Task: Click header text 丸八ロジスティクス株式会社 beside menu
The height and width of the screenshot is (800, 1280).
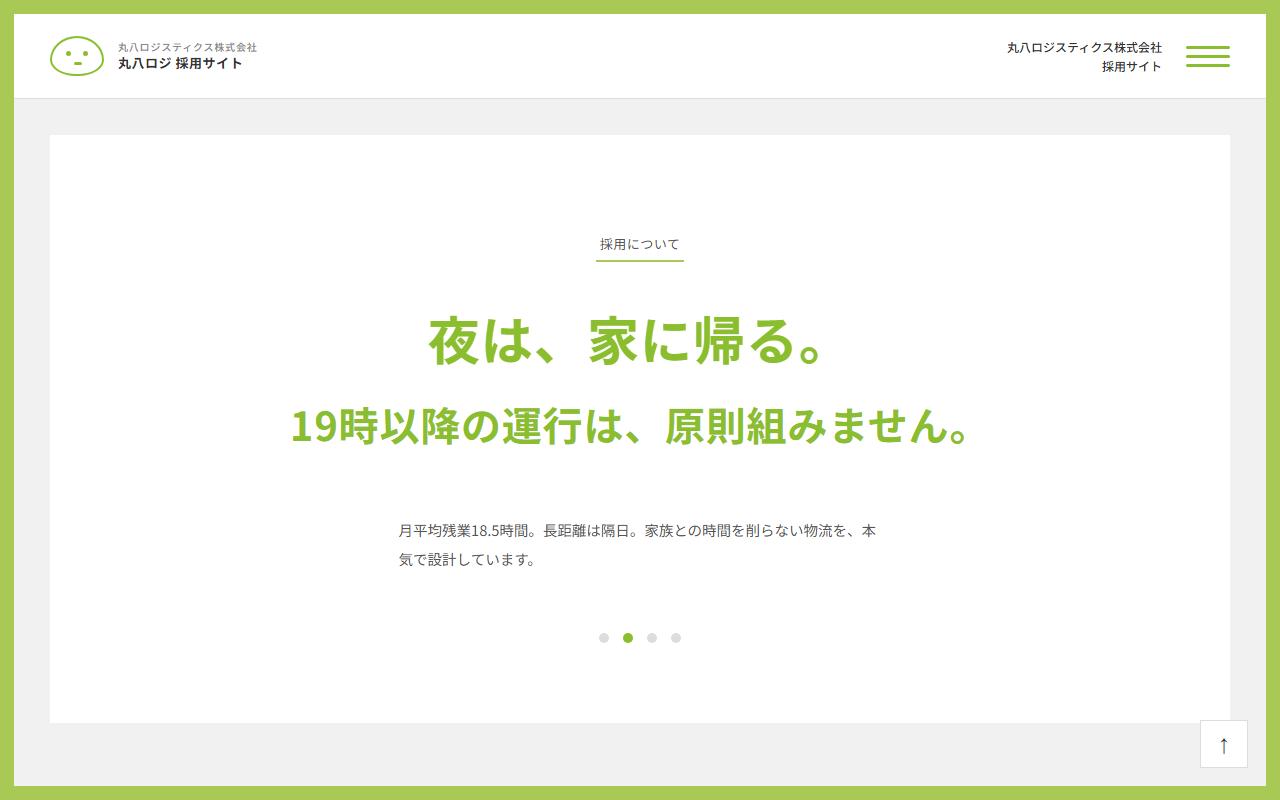Action: pos(1084,47)
